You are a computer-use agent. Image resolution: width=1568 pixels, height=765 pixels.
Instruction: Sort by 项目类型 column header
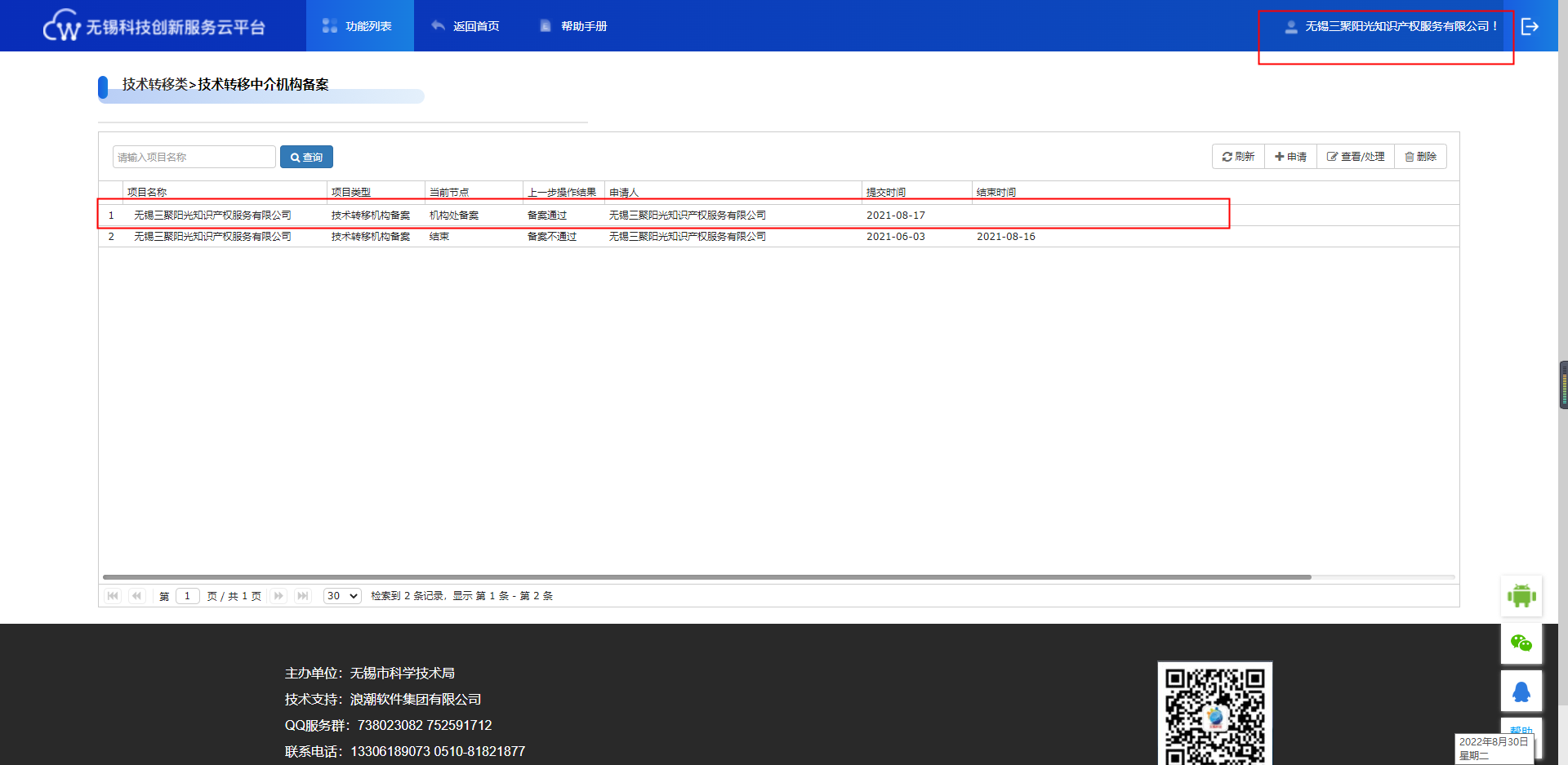click(376, 193)
